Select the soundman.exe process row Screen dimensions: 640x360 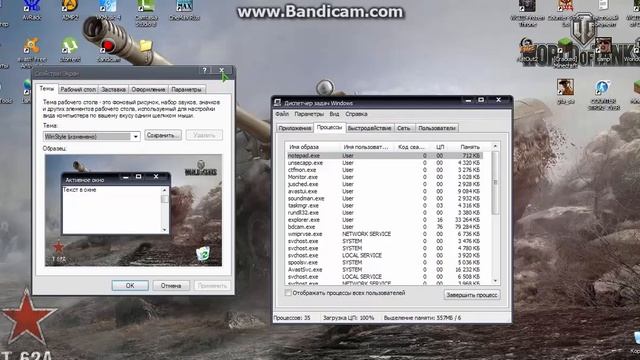tap(384, 198)
